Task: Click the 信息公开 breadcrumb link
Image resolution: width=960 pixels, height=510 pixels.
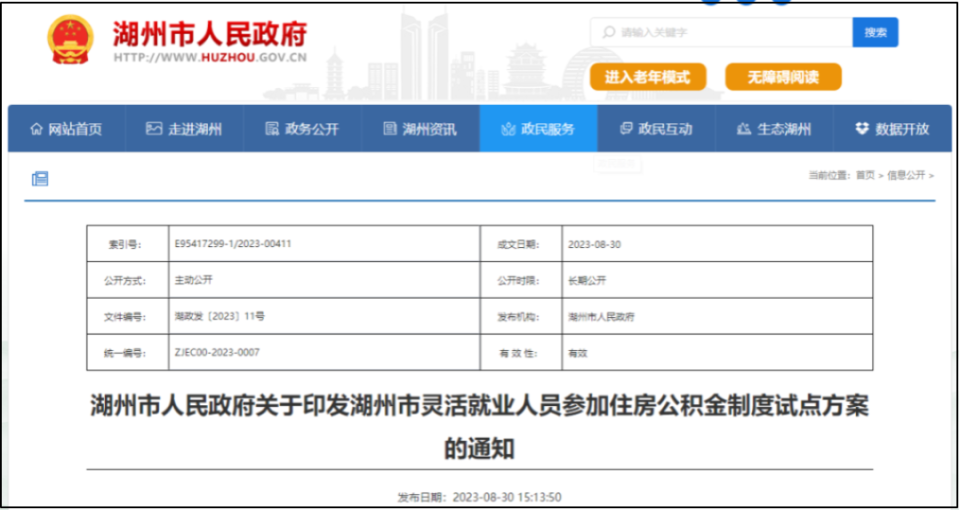Action: [x=906, y=176]
